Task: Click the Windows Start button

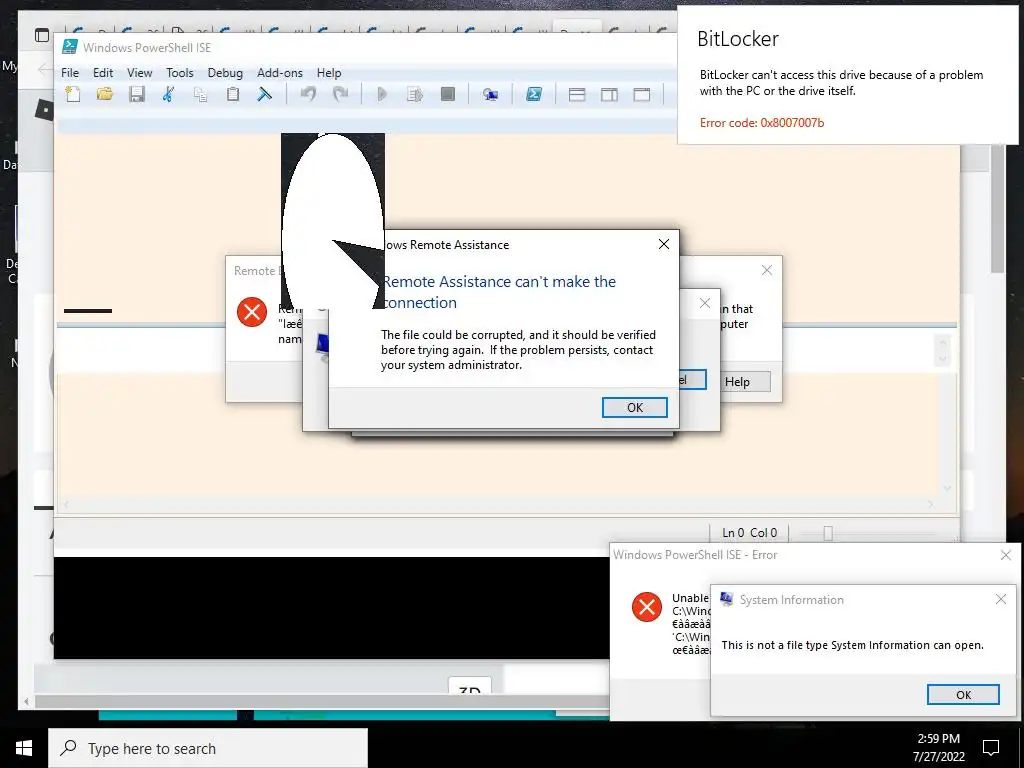Action: click(24, 748)
